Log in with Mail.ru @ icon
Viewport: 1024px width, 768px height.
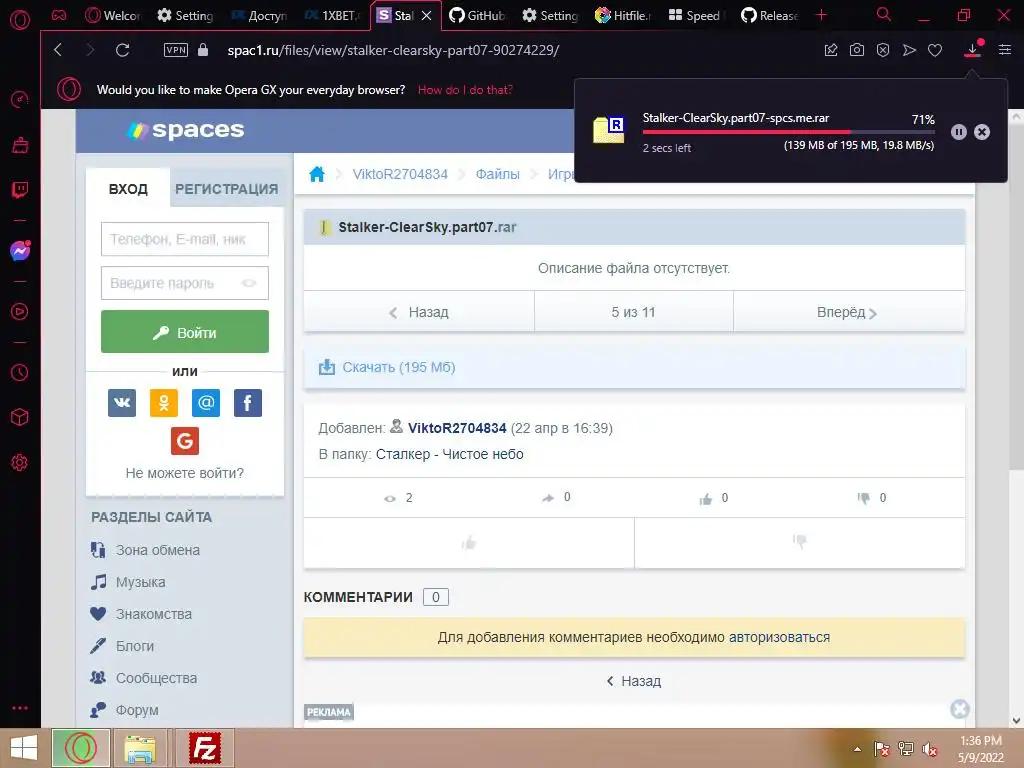coord(206,402)
